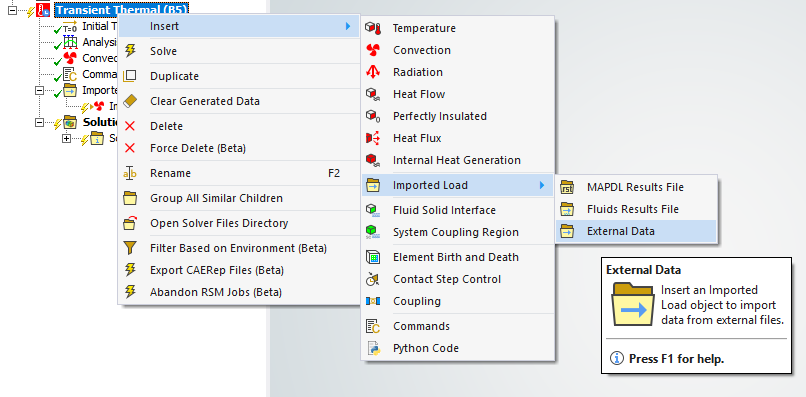Viewport: 806px width, 397px height.
Task: Click the Radiation icon
Action: coord(373,73)
